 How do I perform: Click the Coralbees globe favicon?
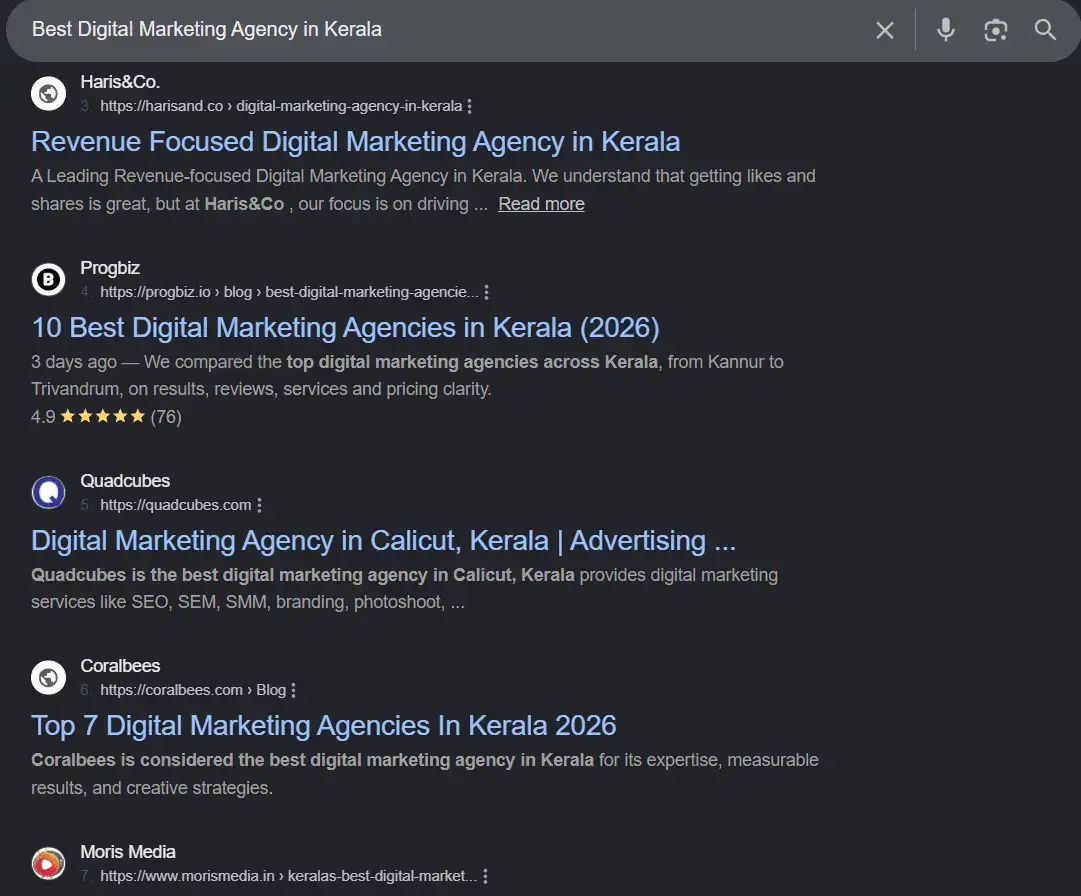pyautogui.click(x=48, y=678)
